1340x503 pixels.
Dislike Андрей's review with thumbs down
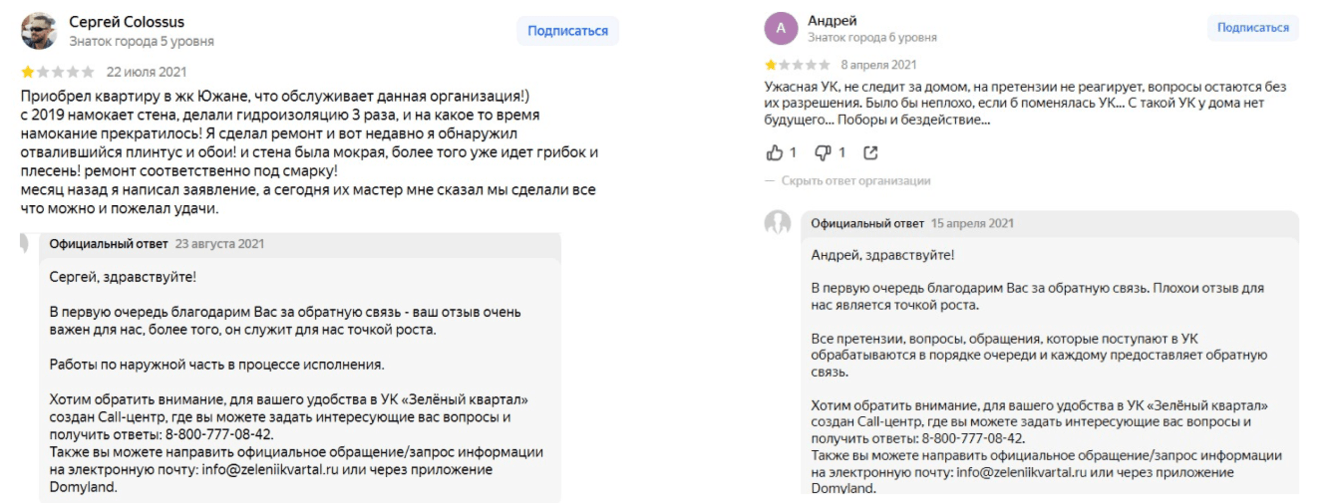[823, 153]
